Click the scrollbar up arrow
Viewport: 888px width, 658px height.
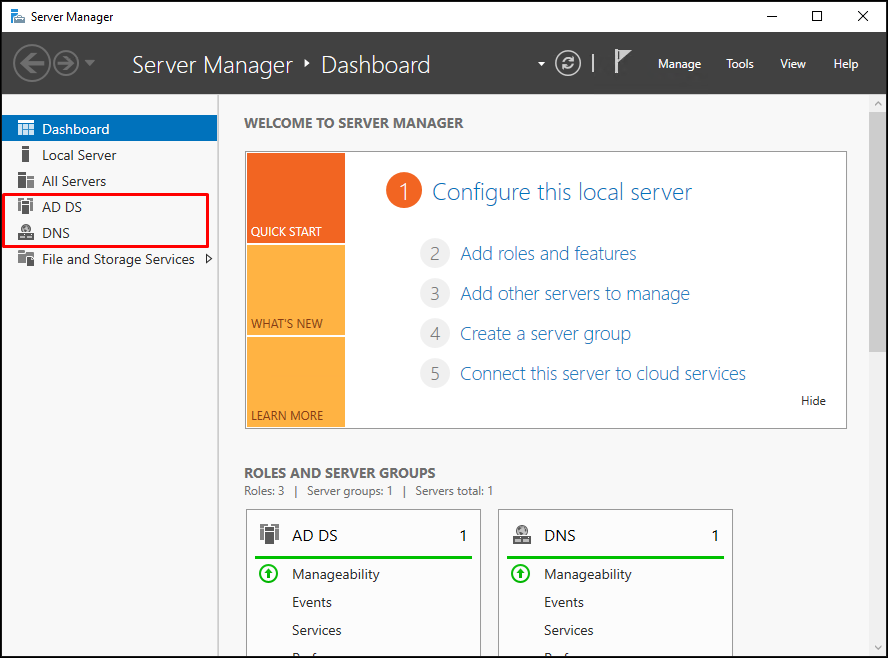tap(878, 104)
